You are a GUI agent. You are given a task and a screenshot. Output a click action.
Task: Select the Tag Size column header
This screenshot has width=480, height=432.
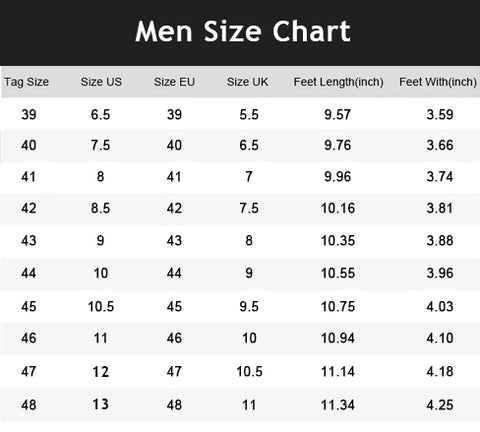pyautogui.click(x=26, y=82)
